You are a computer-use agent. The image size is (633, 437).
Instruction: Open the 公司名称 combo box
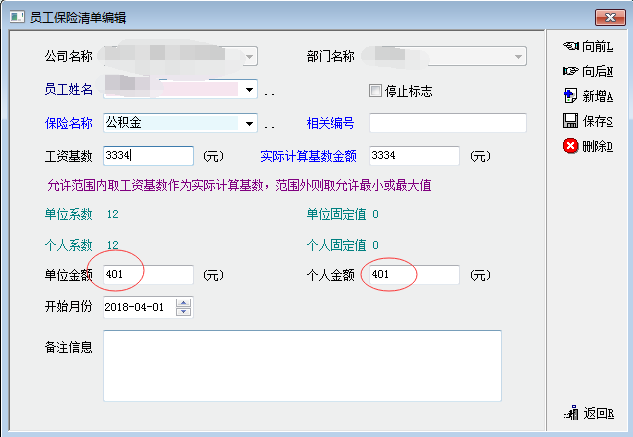tap(249, 57)
